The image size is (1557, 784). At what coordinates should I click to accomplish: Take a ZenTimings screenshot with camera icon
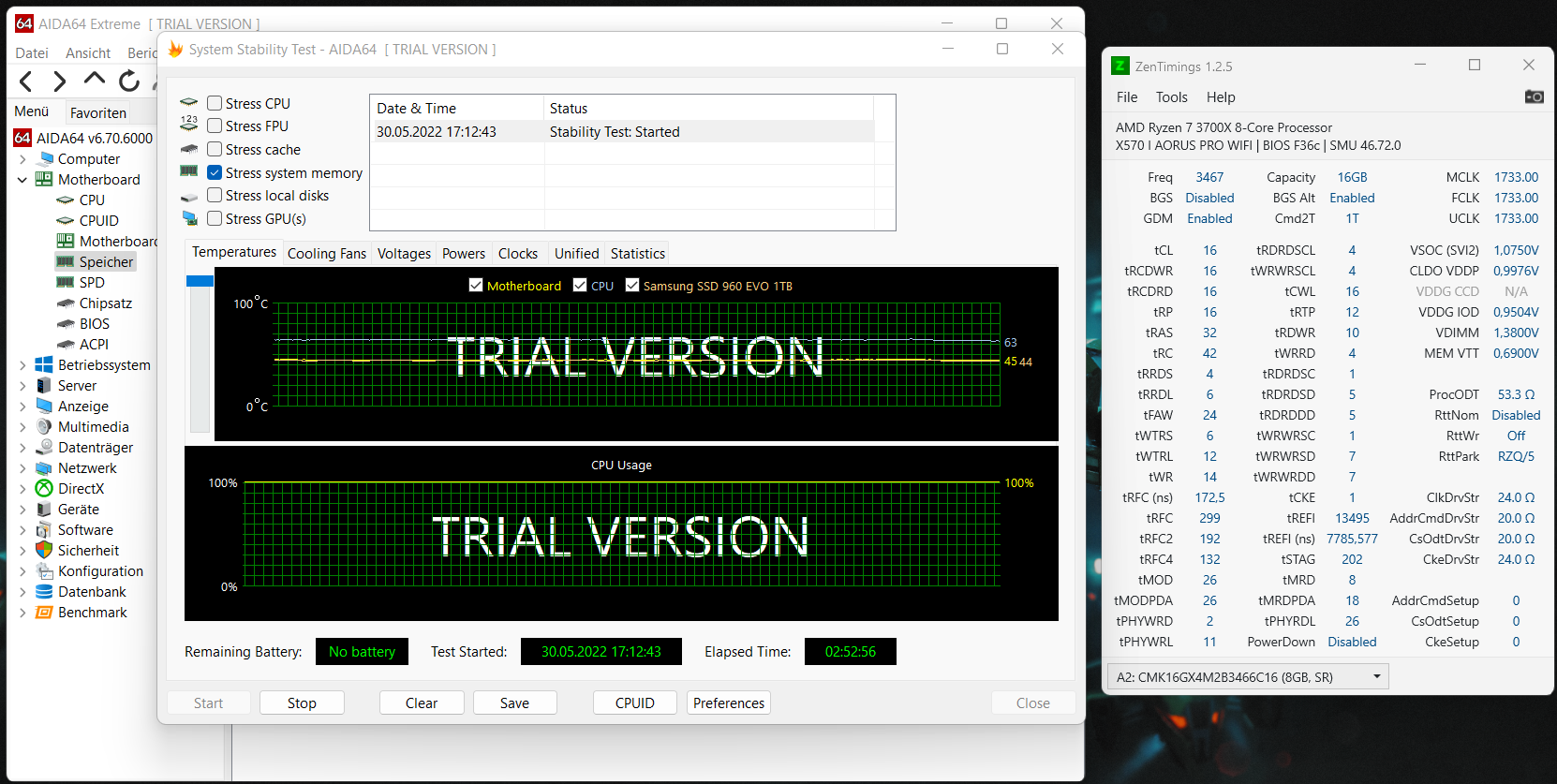pos(1534,96)
